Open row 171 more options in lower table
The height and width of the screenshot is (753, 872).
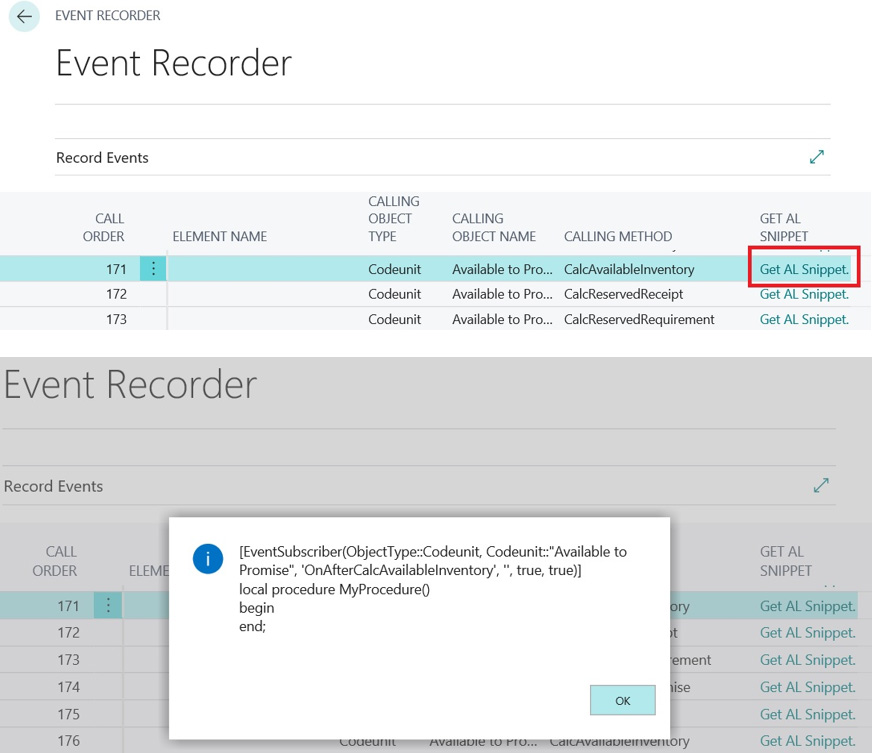pyautogui.click(x=108, y=606)
